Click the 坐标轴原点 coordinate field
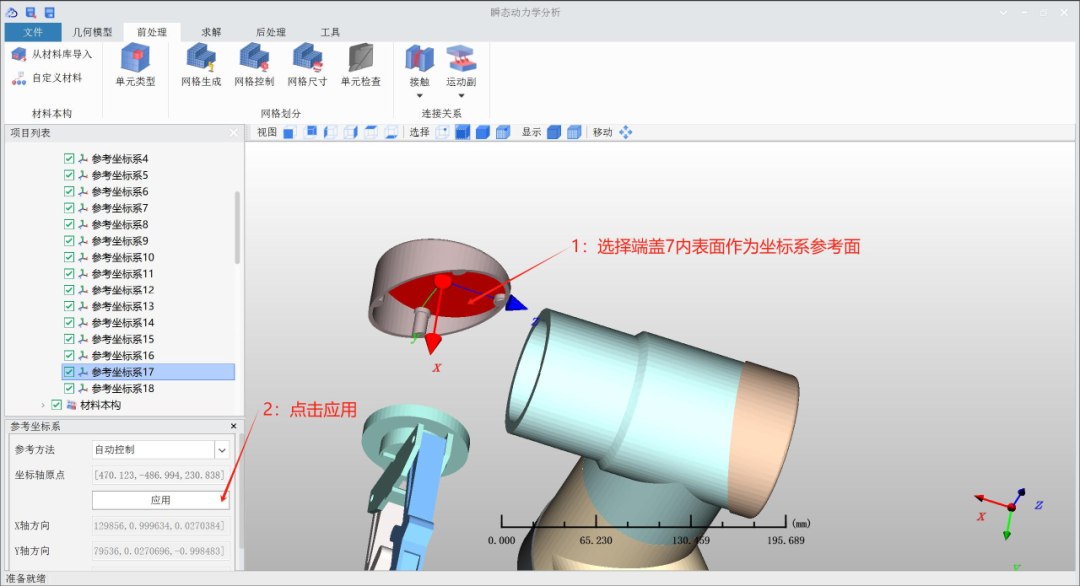This screenshot has height=586, width=1080. pyautogui.click(x=160, y=475)
